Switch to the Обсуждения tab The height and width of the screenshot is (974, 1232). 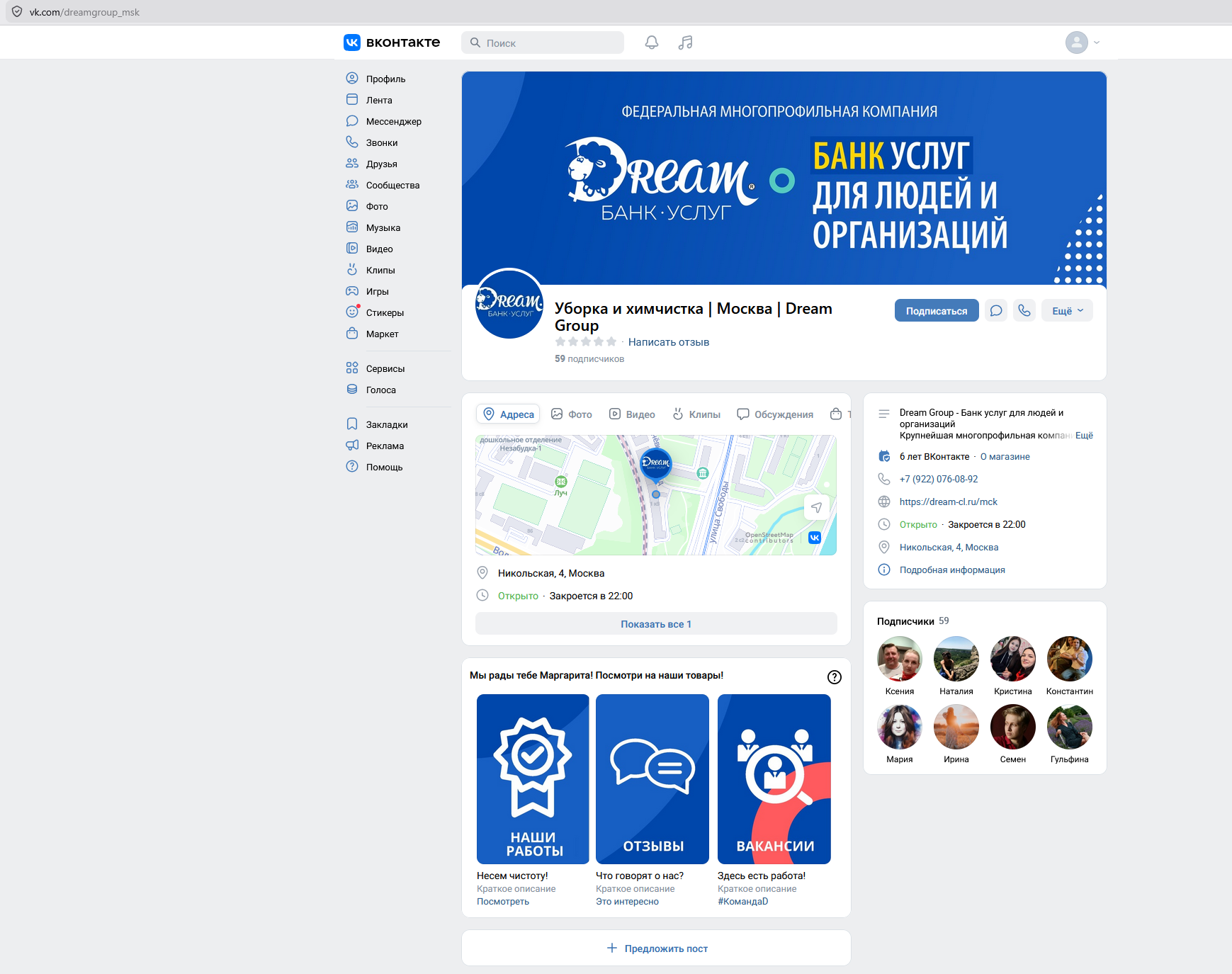tap(775, 414)
